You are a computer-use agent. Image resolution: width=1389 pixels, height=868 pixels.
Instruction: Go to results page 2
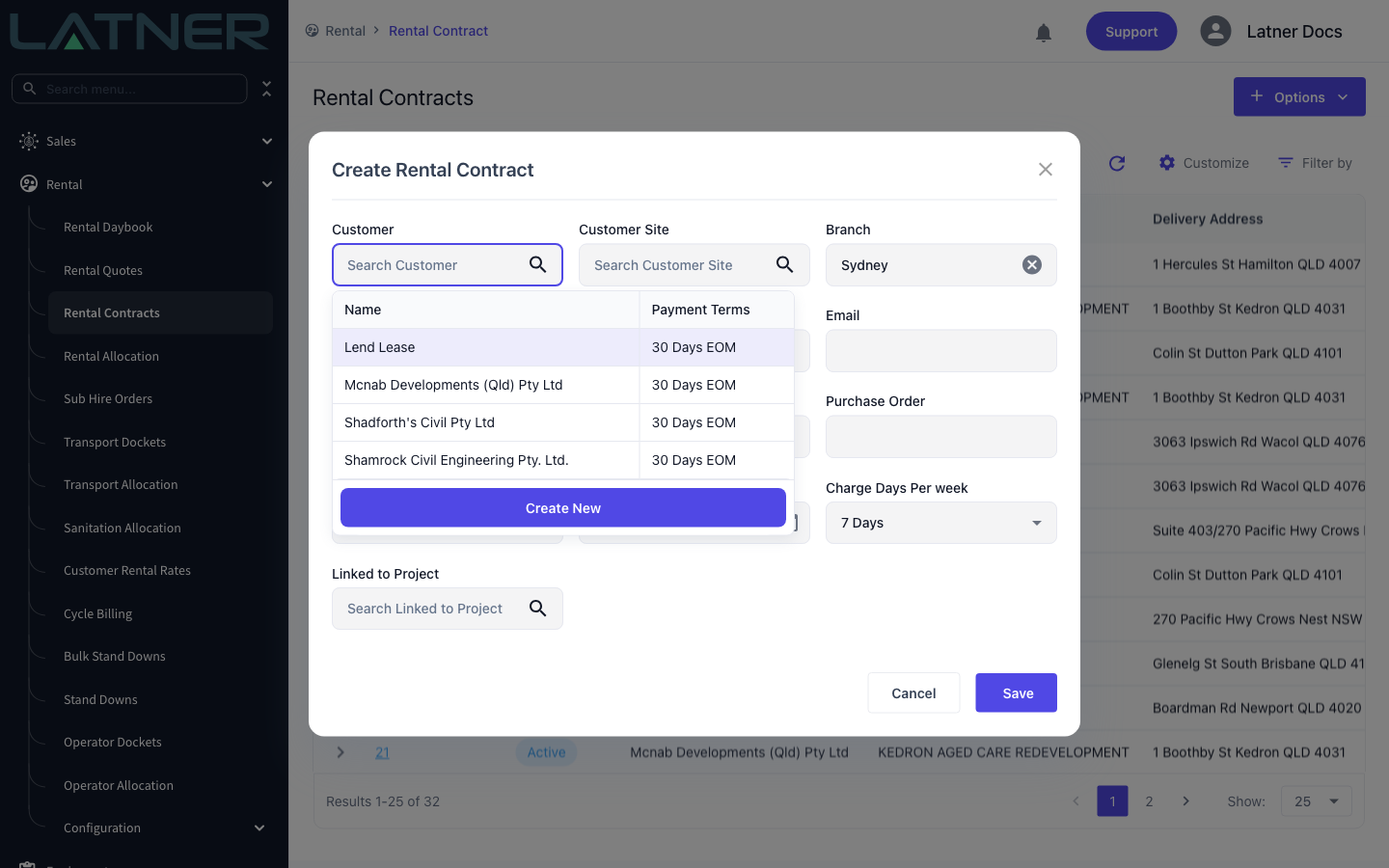pyautogui.click(x=1150, y=801)
